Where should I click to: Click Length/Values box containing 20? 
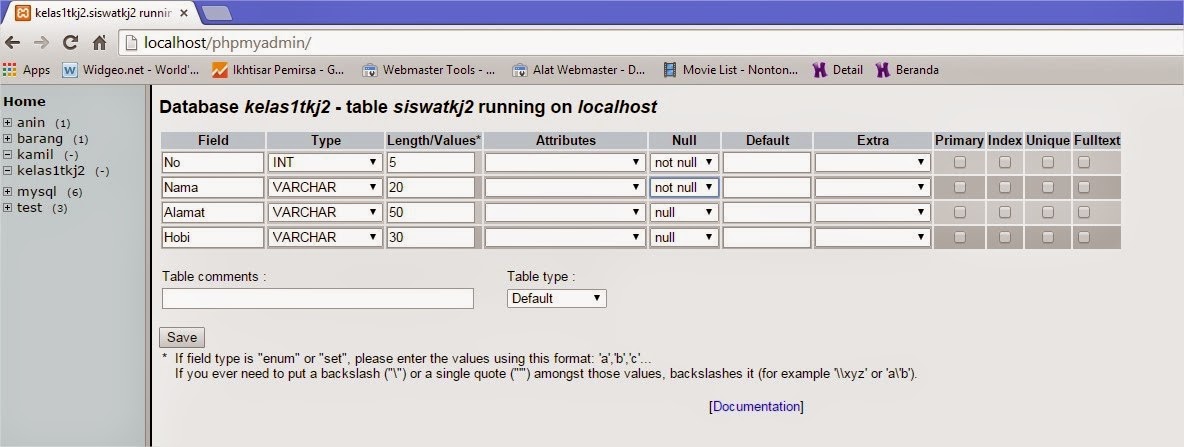(x=430, y=187)
